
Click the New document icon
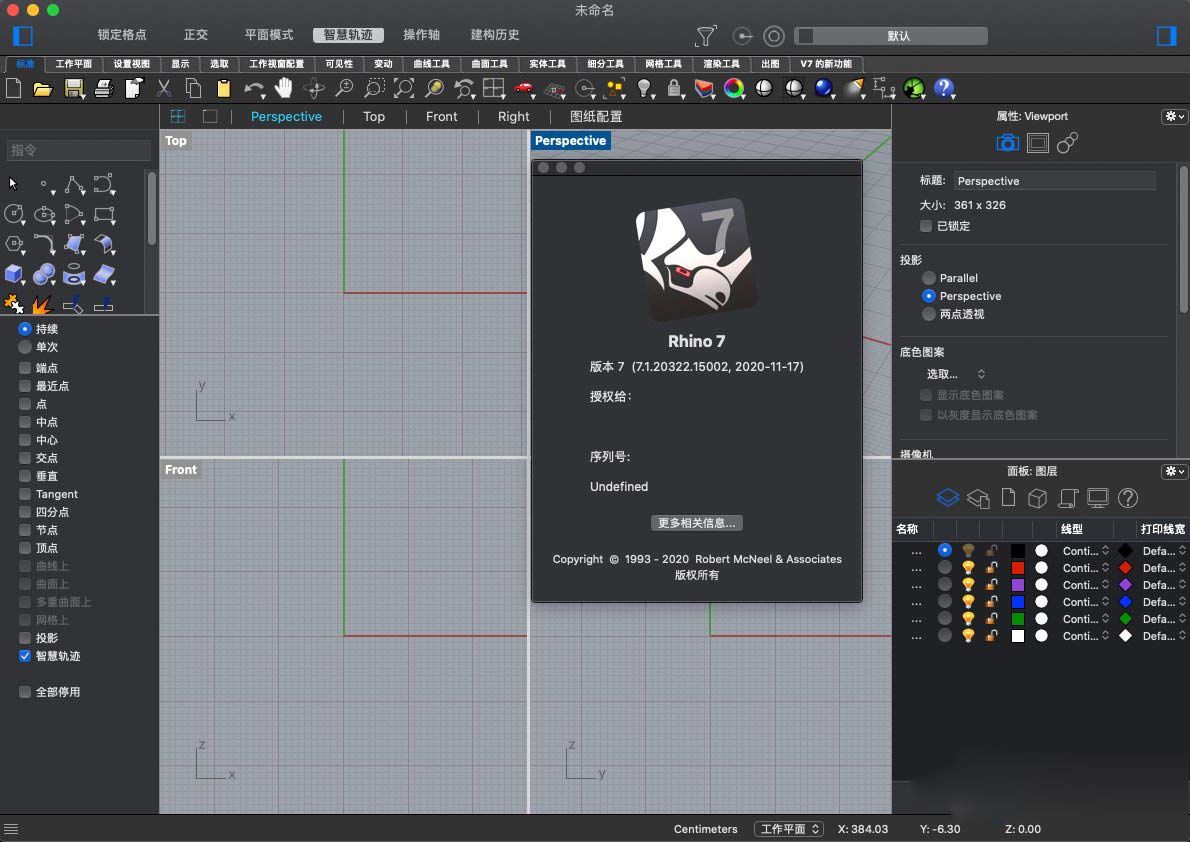tap(14, 88)
